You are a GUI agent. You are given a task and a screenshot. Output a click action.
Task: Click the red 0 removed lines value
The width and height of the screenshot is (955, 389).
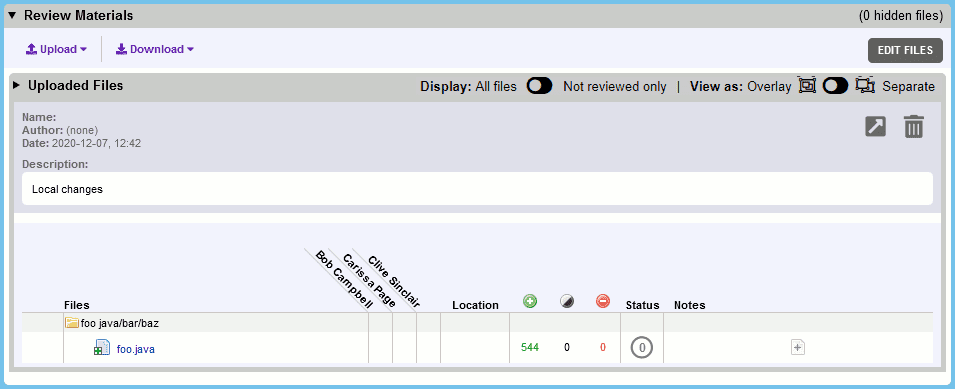tap(603, 348)
